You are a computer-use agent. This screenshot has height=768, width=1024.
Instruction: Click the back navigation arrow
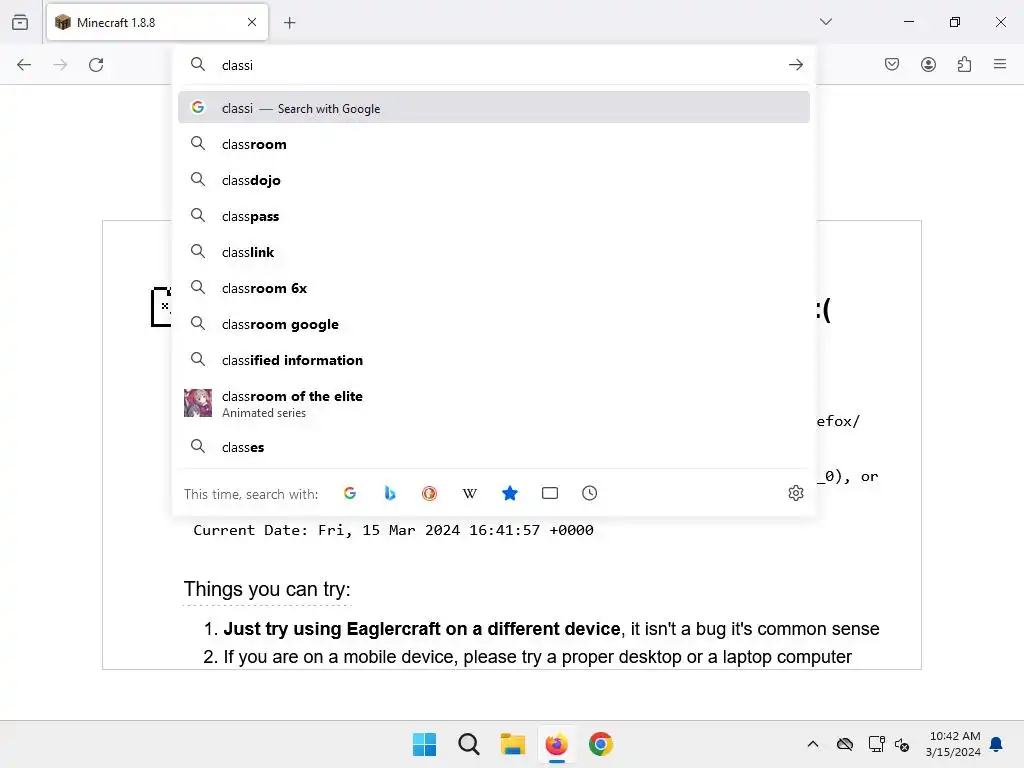pos(24,65)
